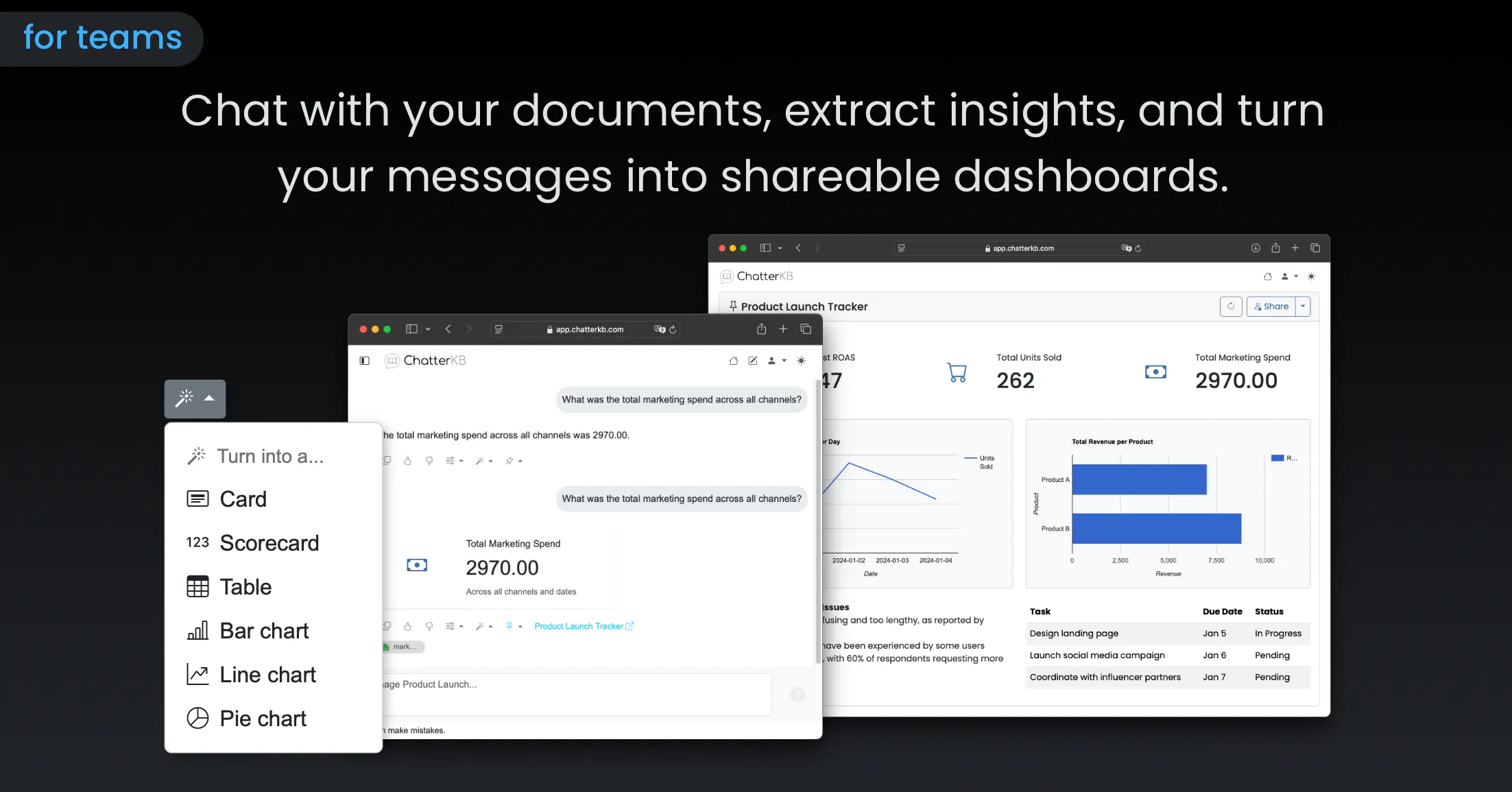Copy the scorecard answer with copy icon
Image resolution: width=1512 pixels, height=792 pixels.
point(387,626)
